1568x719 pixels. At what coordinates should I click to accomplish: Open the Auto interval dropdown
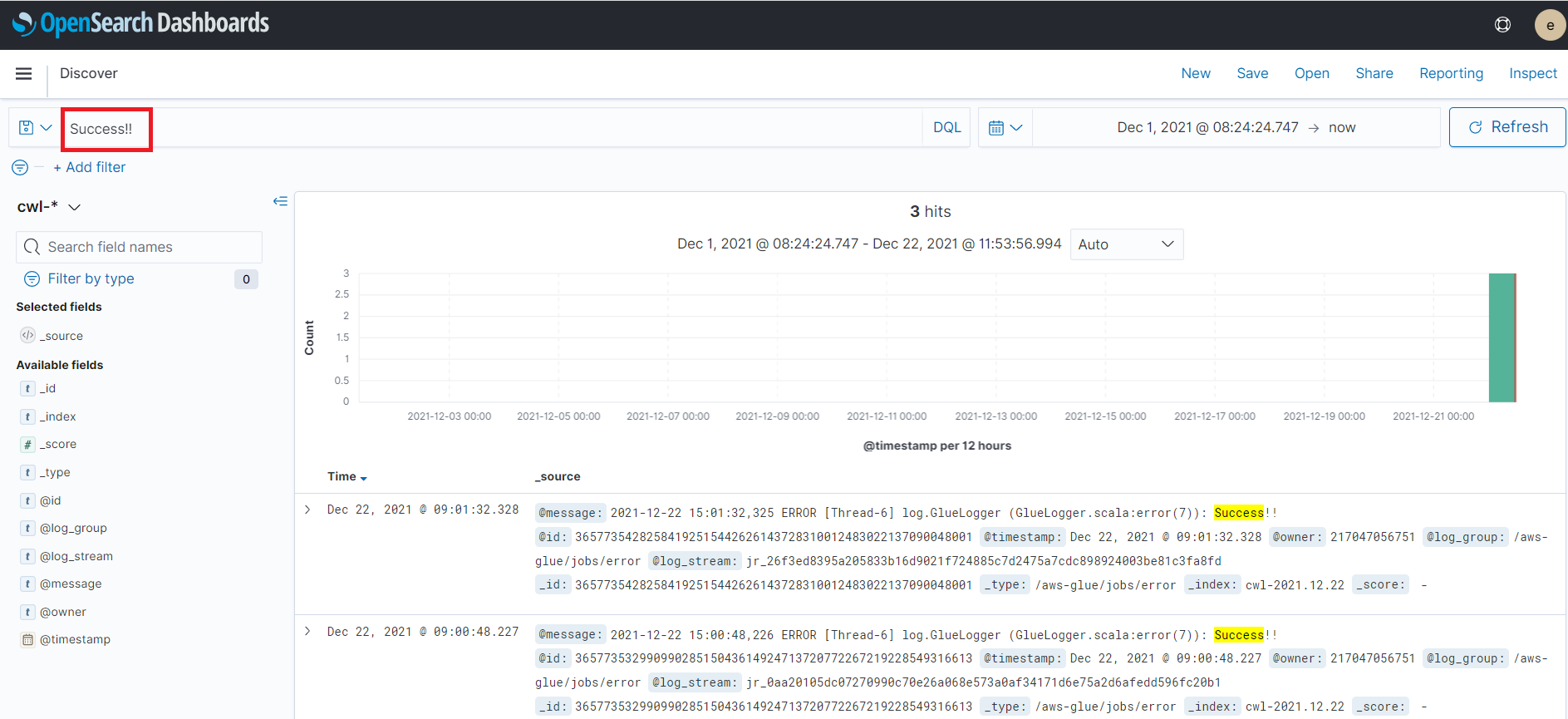tap(1126, 244)
